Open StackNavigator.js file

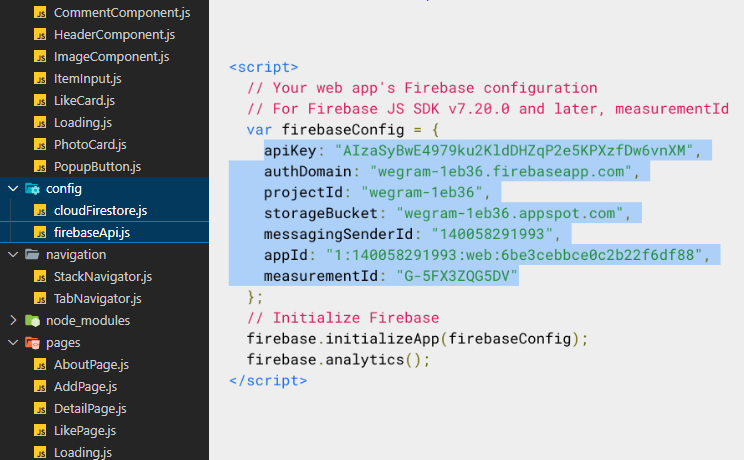tap(102, 276)
